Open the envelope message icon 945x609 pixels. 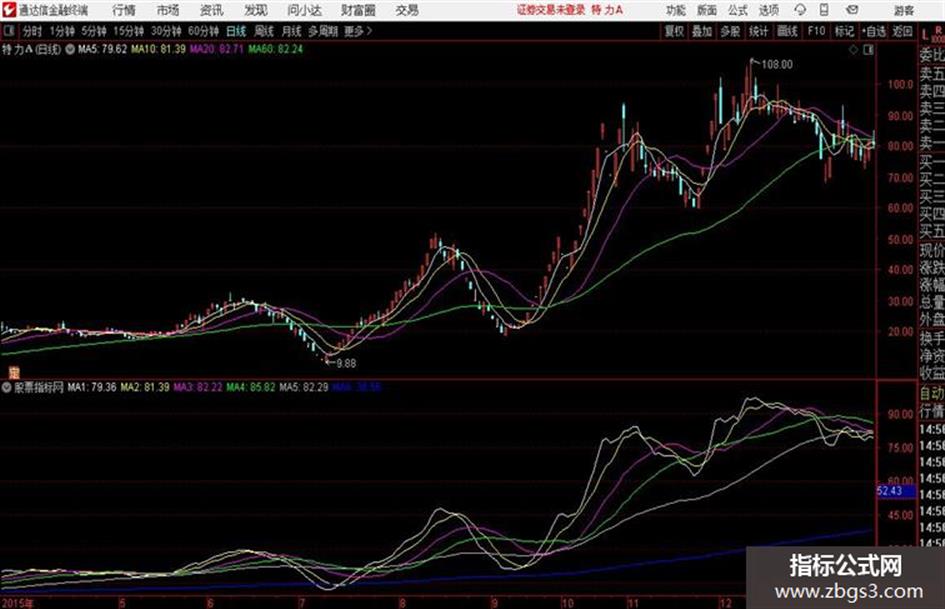852,10
